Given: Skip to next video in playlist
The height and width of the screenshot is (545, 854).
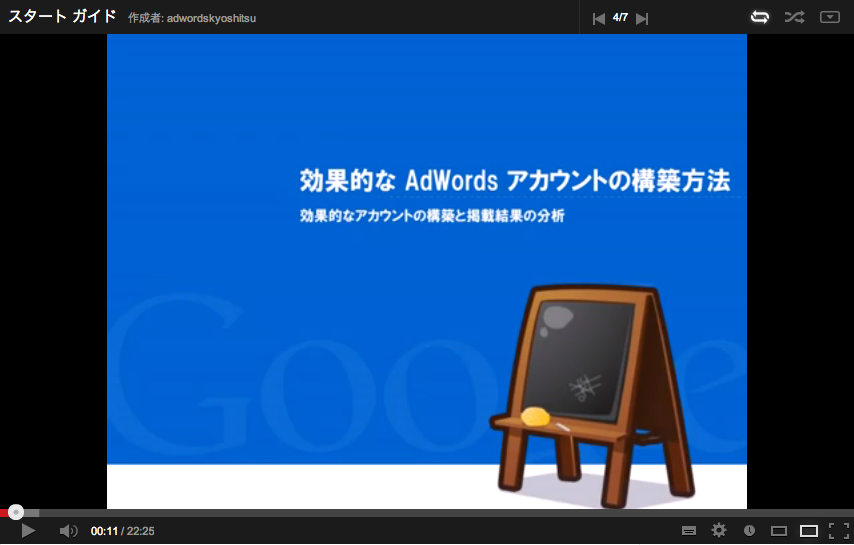Looking at the screenshot, I should tap(642, 19).
